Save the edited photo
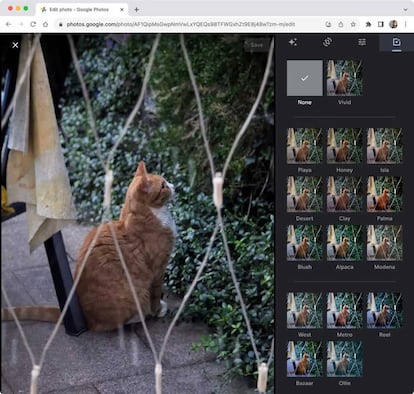The image size is (414, 394). point(257,45)
